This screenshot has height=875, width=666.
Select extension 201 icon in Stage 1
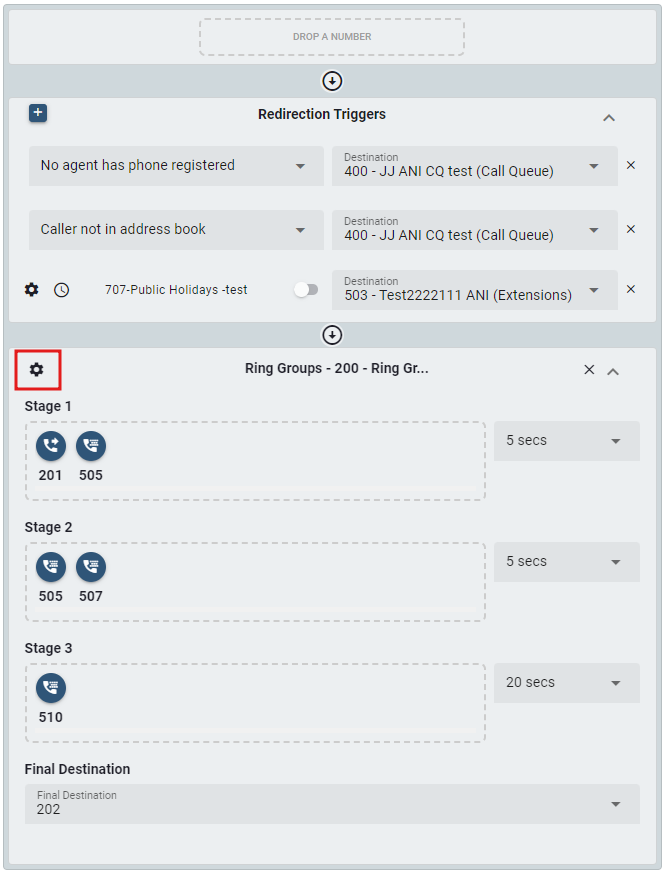[51, 446]
